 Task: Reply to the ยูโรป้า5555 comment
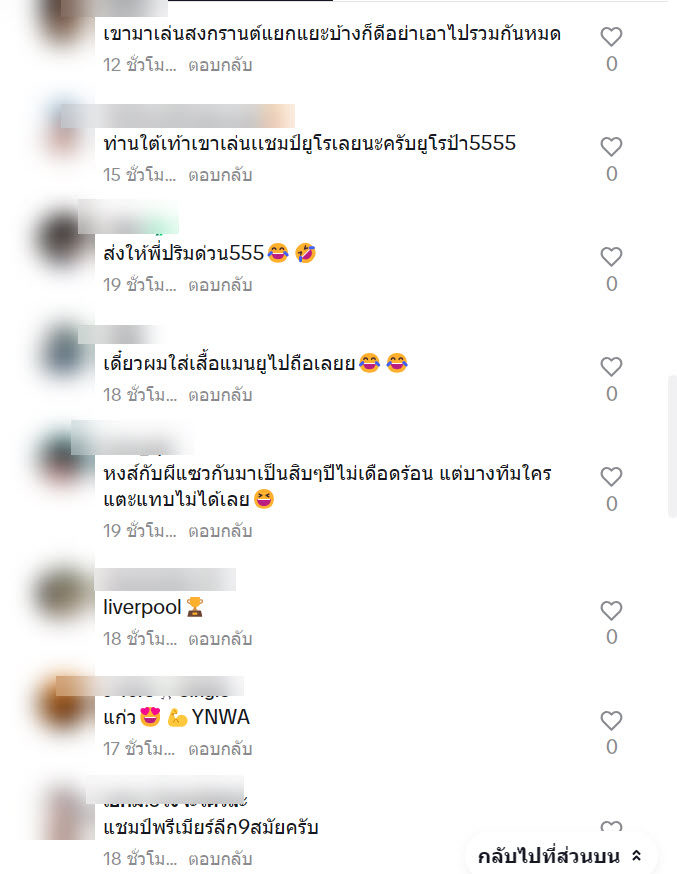point(220,175)
